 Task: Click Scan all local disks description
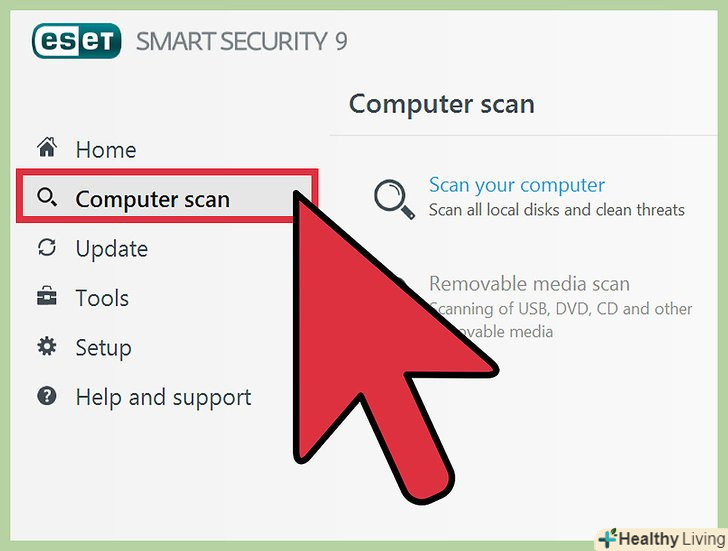[x=557, y=210]
